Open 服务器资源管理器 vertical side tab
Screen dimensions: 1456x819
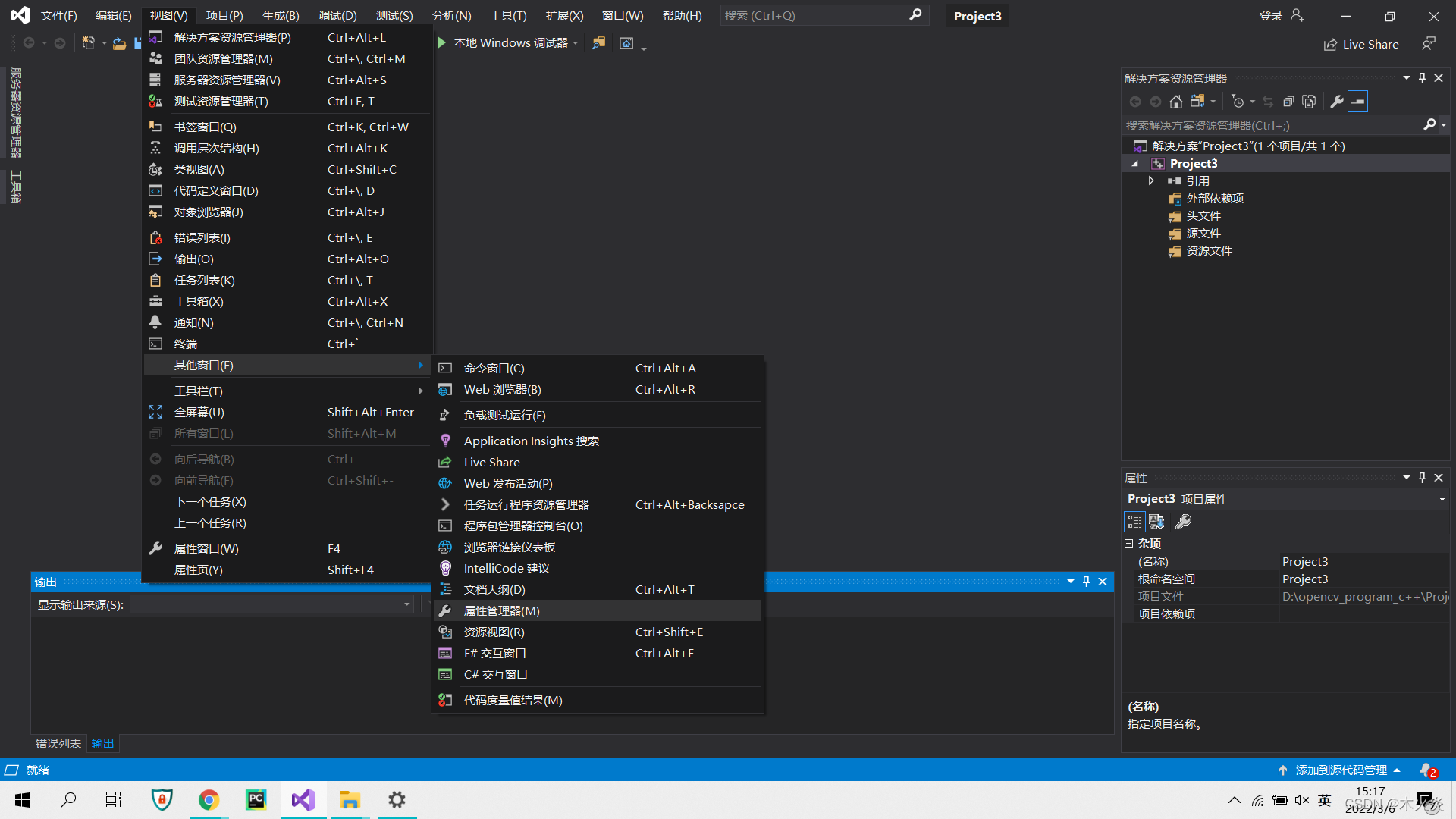point(16,113)
